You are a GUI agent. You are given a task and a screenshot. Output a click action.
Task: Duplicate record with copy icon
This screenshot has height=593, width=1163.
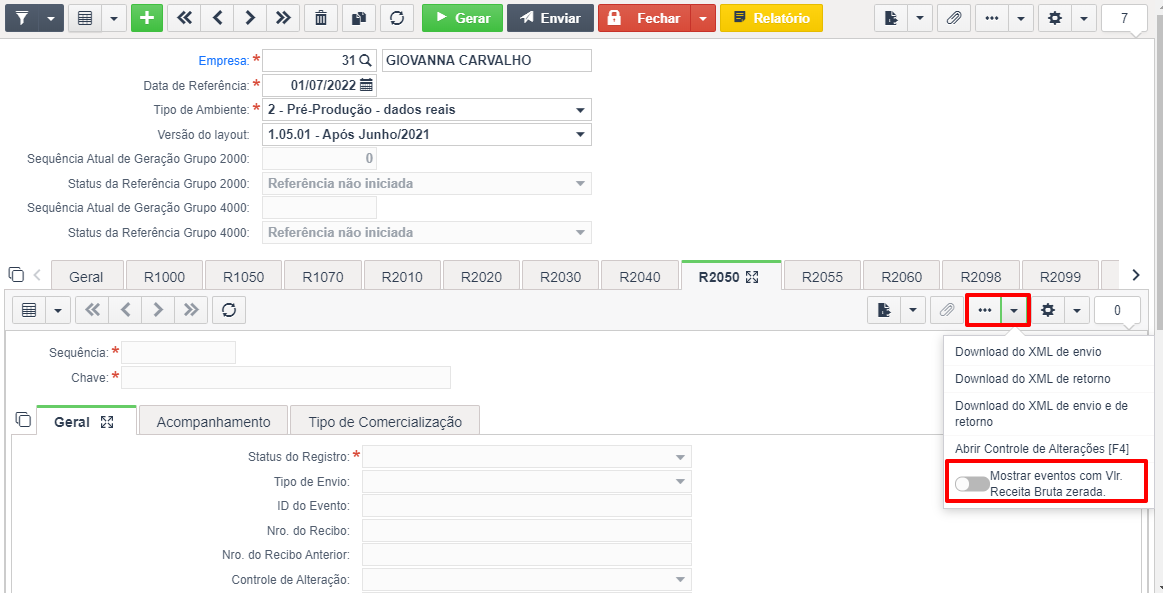click(358, 19)
